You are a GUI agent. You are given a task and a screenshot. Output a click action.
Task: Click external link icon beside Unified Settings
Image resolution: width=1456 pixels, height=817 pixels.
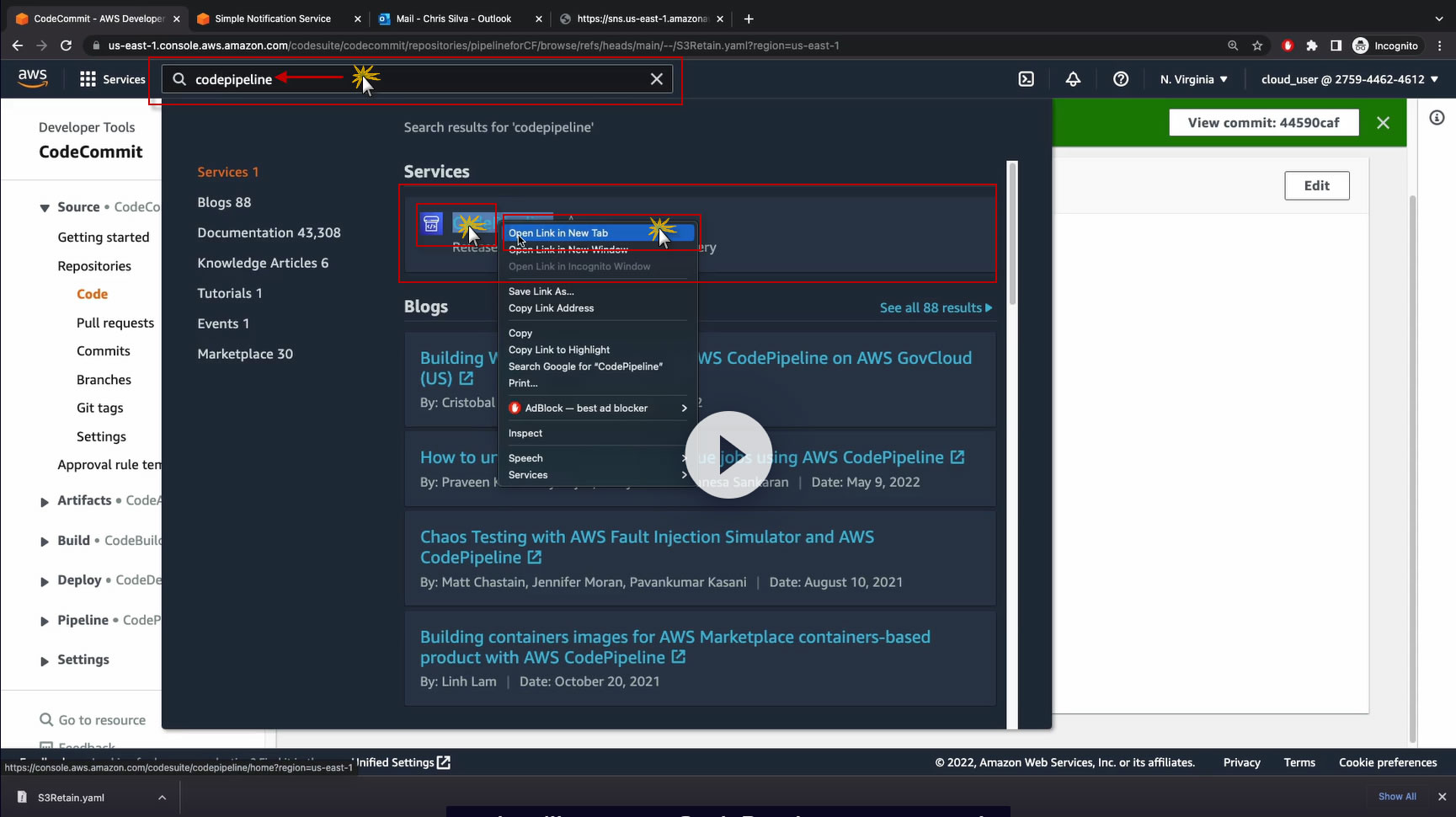[444, 762]
